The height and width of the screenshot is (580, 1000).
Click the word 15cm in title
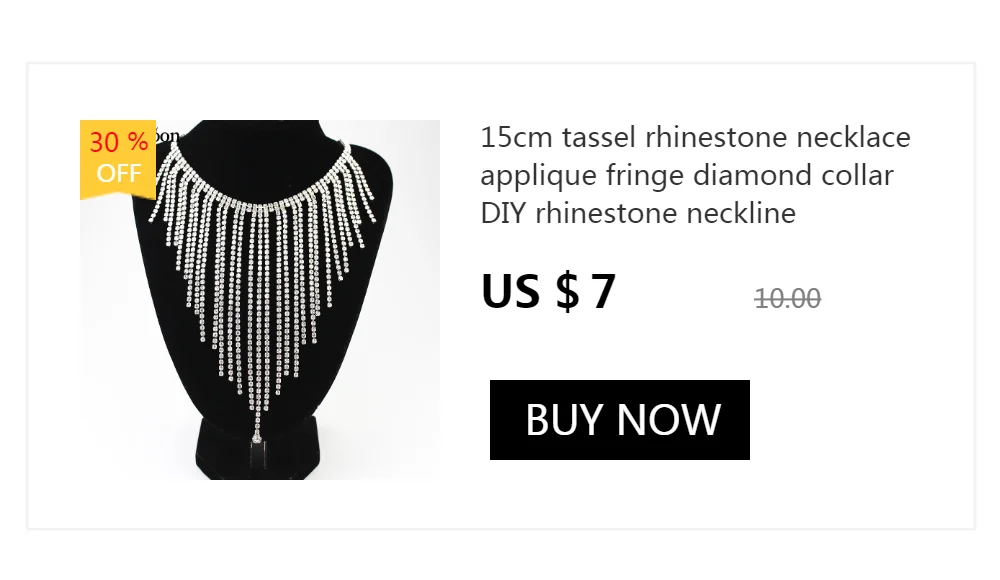[x=516, y=137]
